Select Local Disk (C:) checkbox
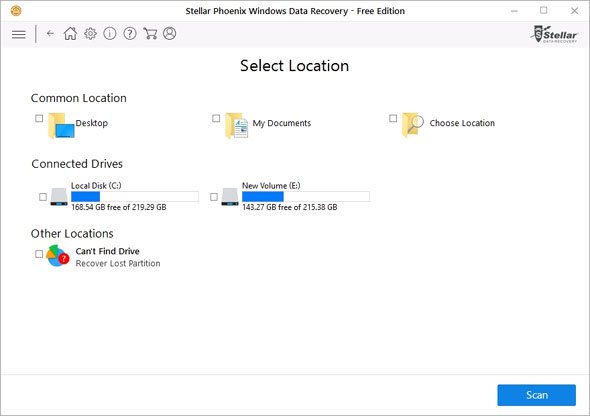The width and height of the screenshot is (590, 416). click(43, 197)
